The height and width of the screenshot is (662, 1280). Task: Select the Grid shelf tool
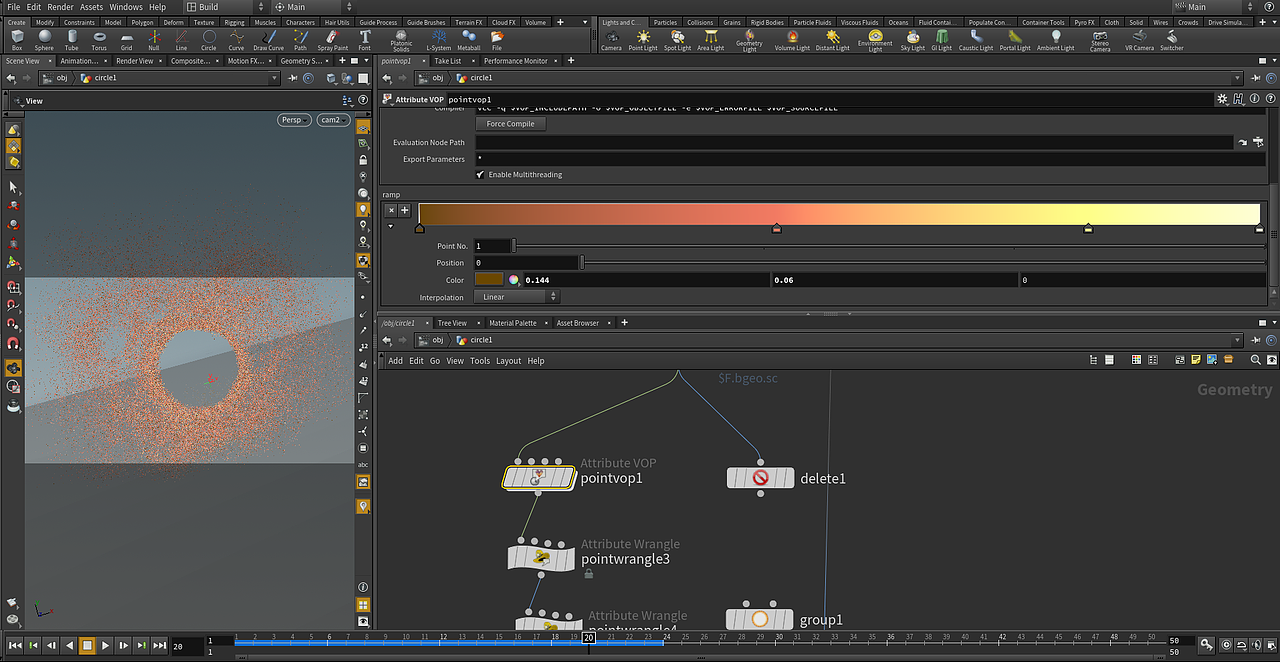coord(126,40)
